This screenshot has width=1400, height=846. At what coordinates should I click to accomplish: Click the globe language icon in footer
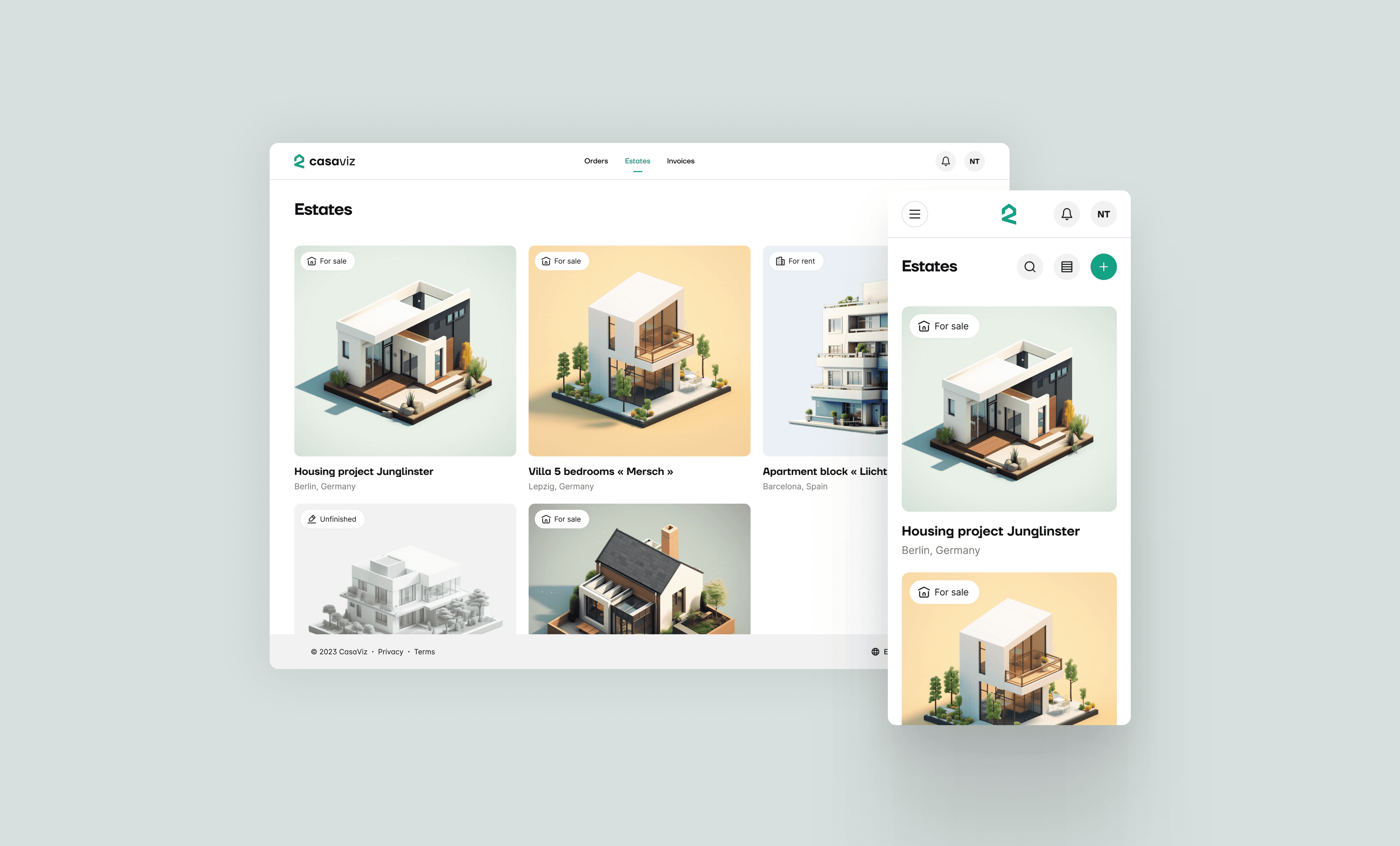(875, 651)
